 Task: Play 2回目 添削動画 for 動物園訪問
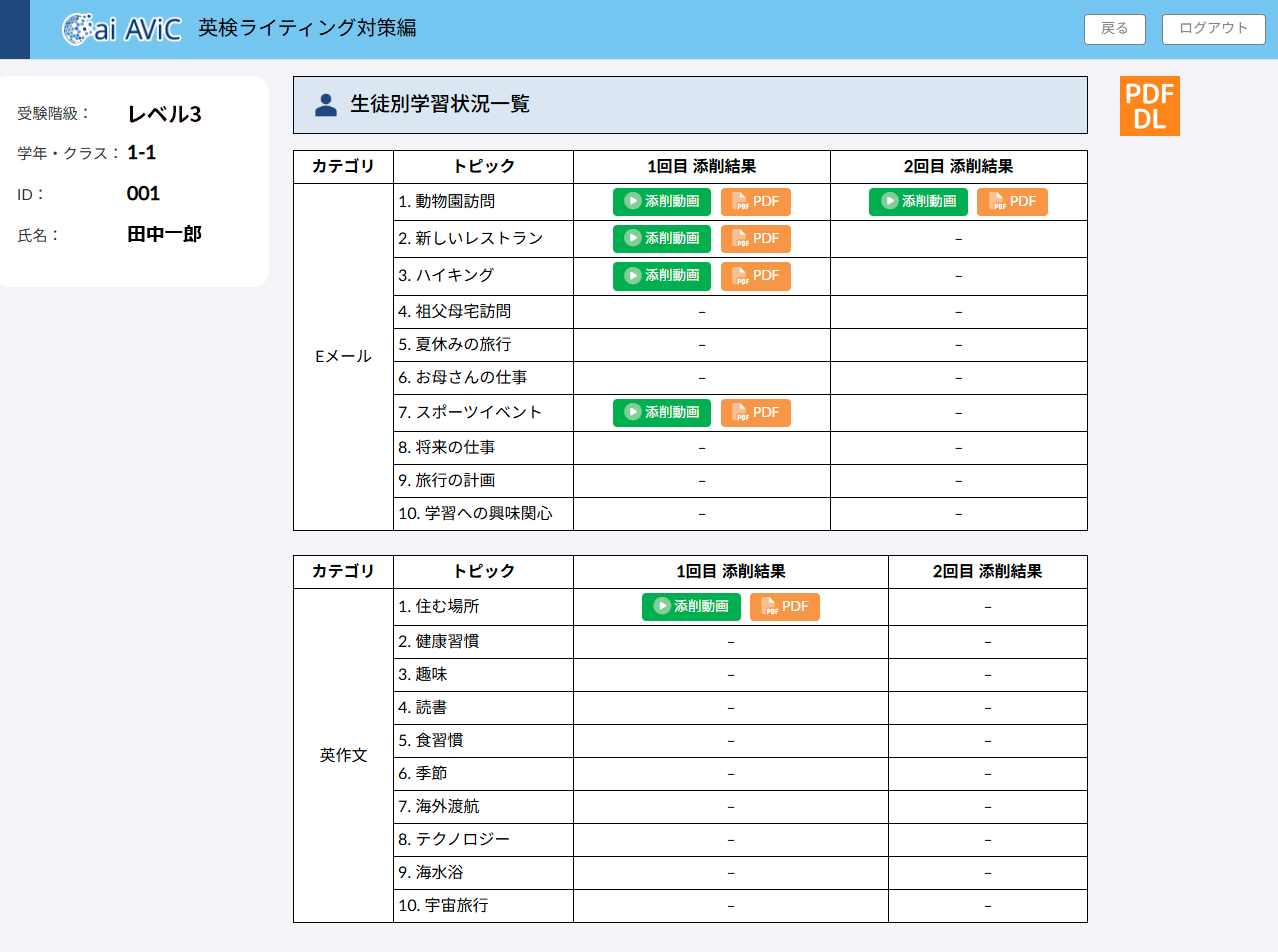(918, 202)
